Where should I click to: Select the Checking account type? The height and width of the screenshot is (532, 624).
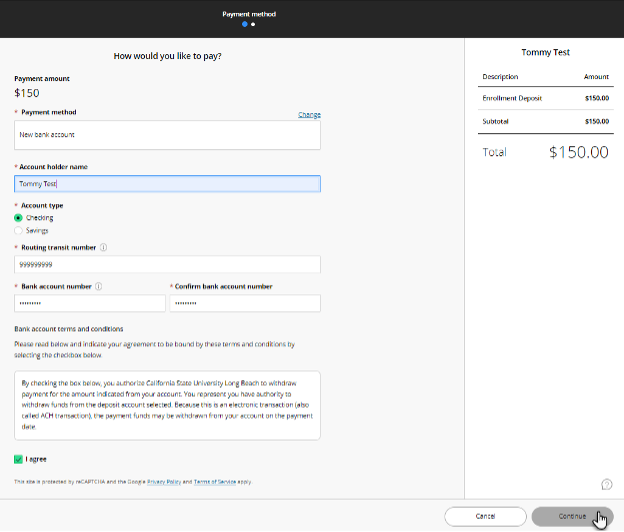click(18, 218)
